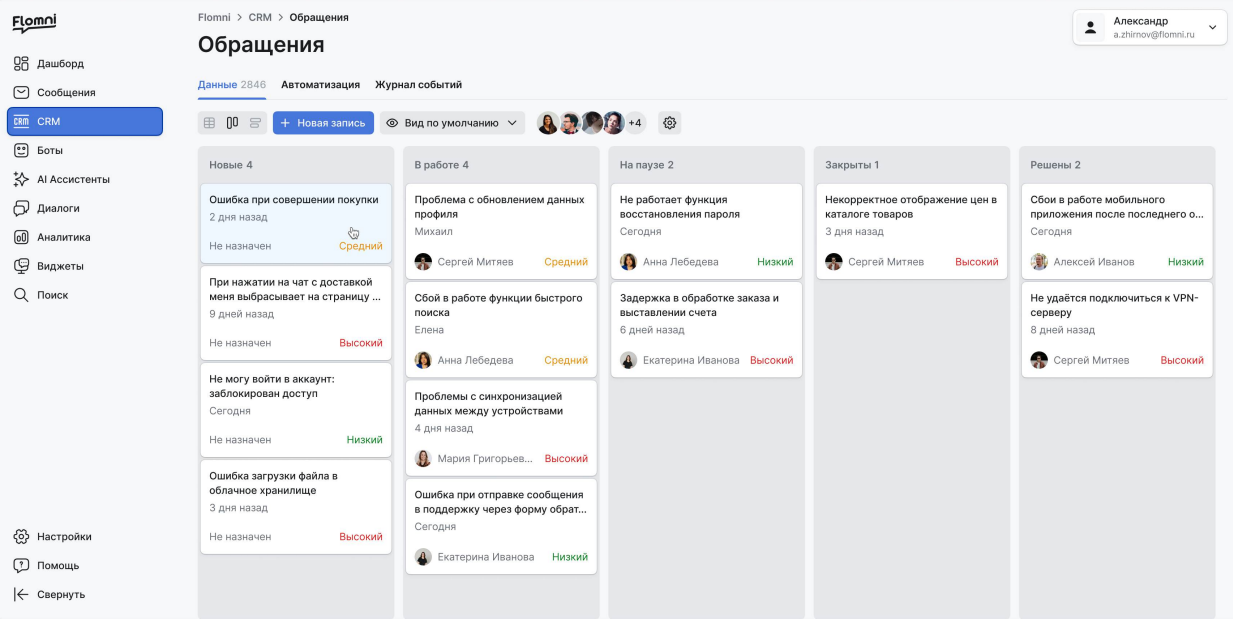Screen dimensions: 1233x619
Task: Switch to Автоматизация tab
Action: tap(320, 85)
